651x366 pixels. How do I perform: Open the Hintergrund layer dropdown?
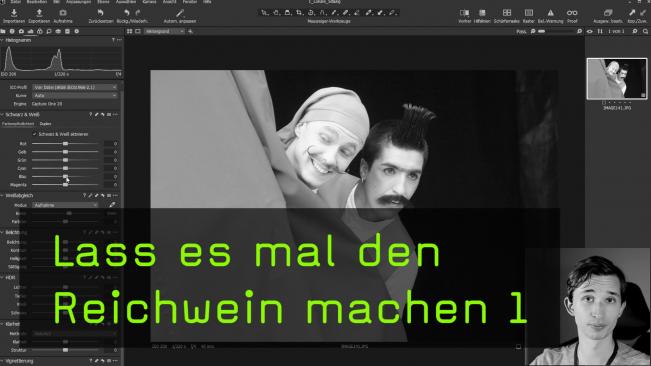coord(164,31)
